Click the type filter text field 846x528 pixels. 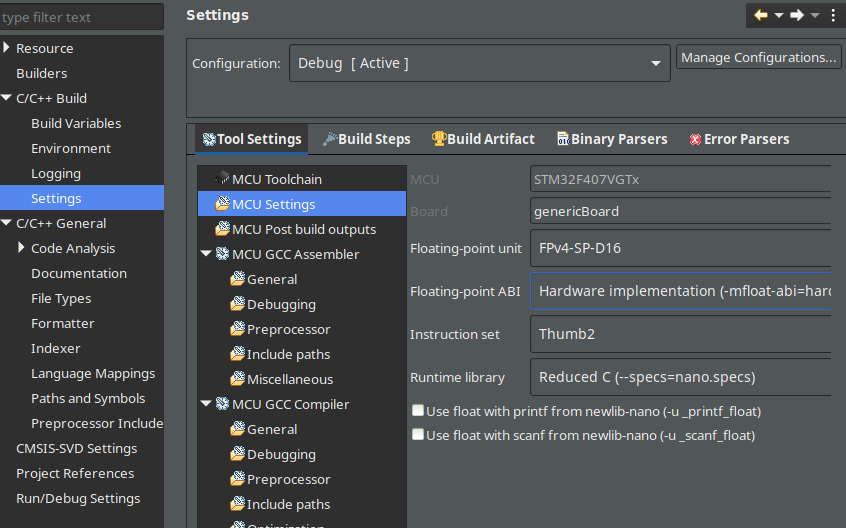[x=80, y=17]
